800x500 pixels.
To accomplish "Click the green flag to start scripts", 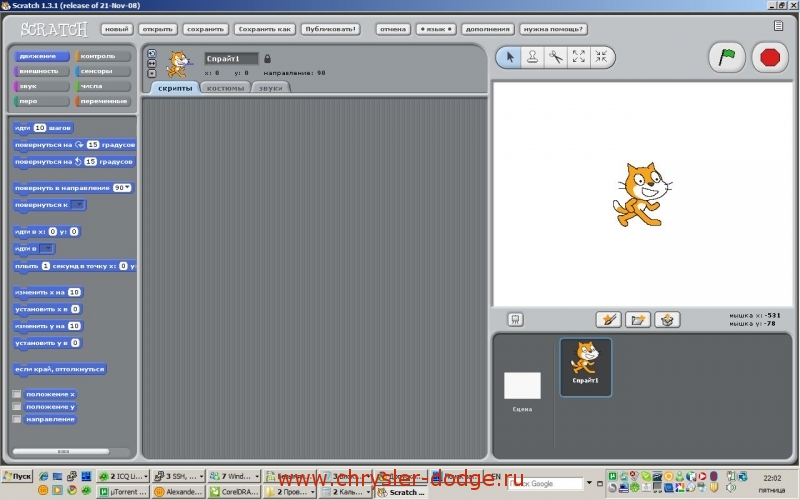I will (x=727, y=57).
